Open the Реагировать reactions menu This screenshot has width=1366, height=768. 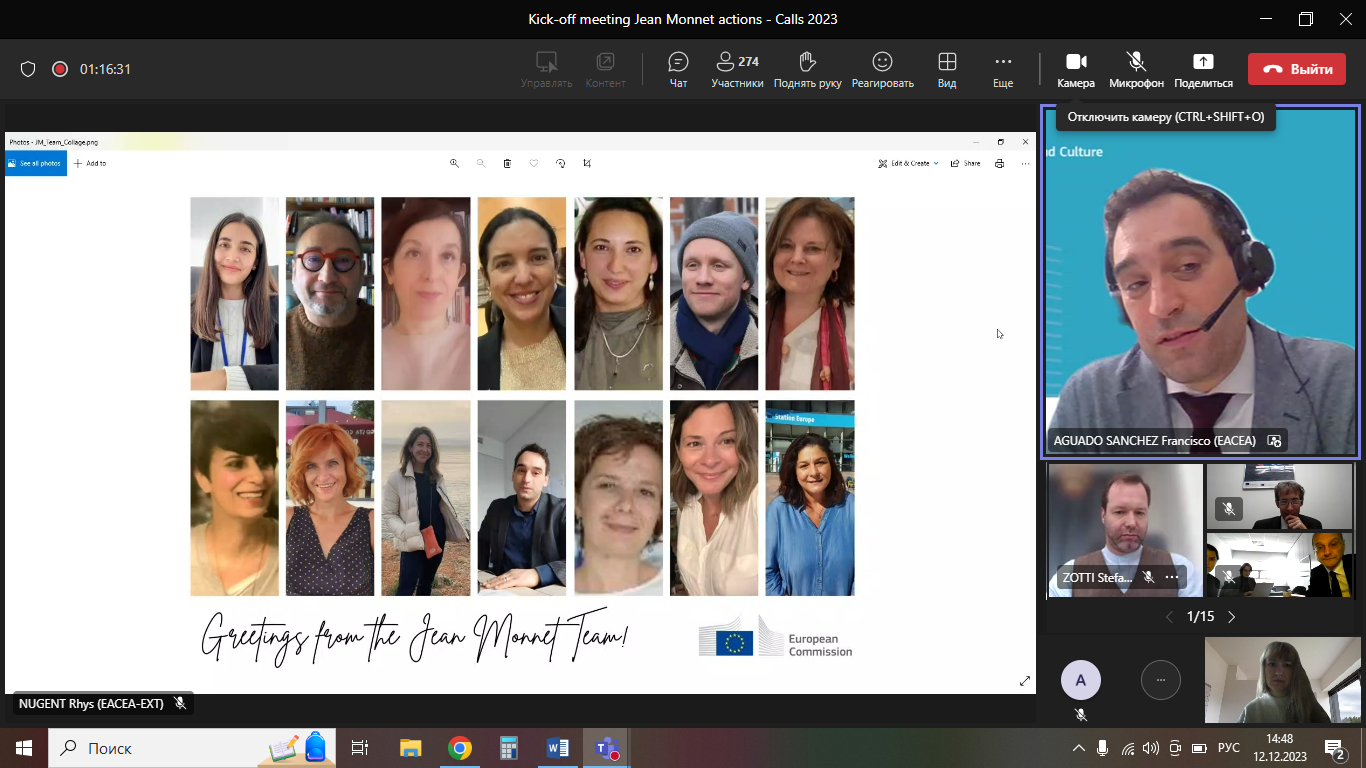pyautogui.click(x=882, y=69)
